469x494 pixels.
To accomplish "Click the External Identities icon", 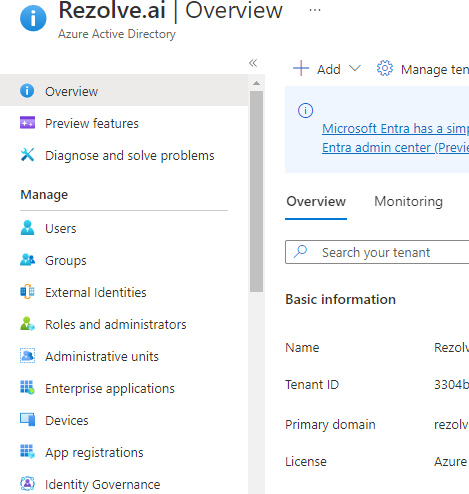I will click(x=27, y=292).
